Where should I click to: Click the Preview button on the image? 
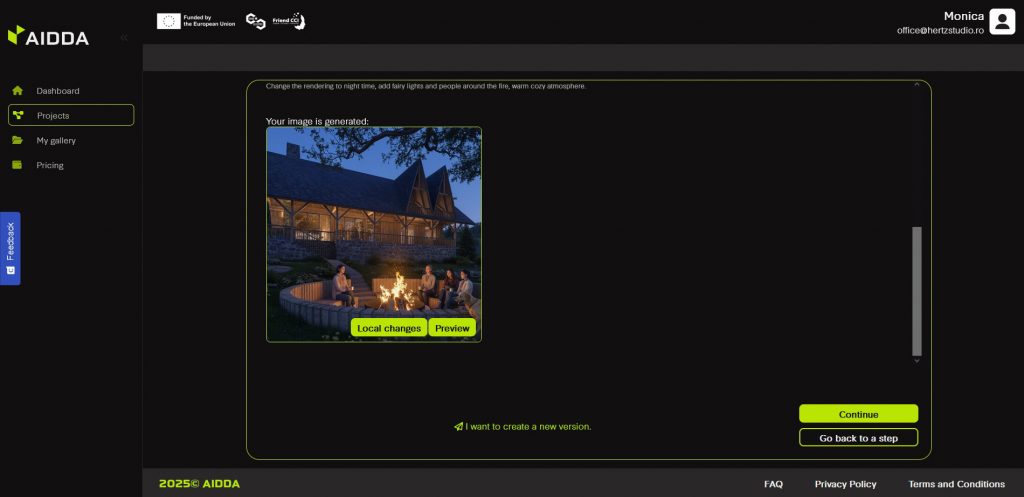tap(452, 328)
